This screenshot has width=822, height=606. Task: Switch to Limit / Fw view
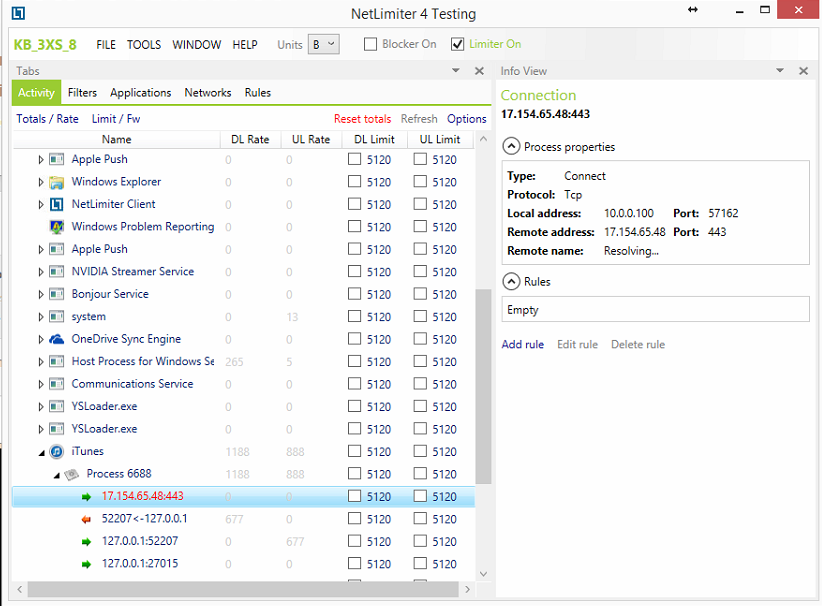[116, 119]
